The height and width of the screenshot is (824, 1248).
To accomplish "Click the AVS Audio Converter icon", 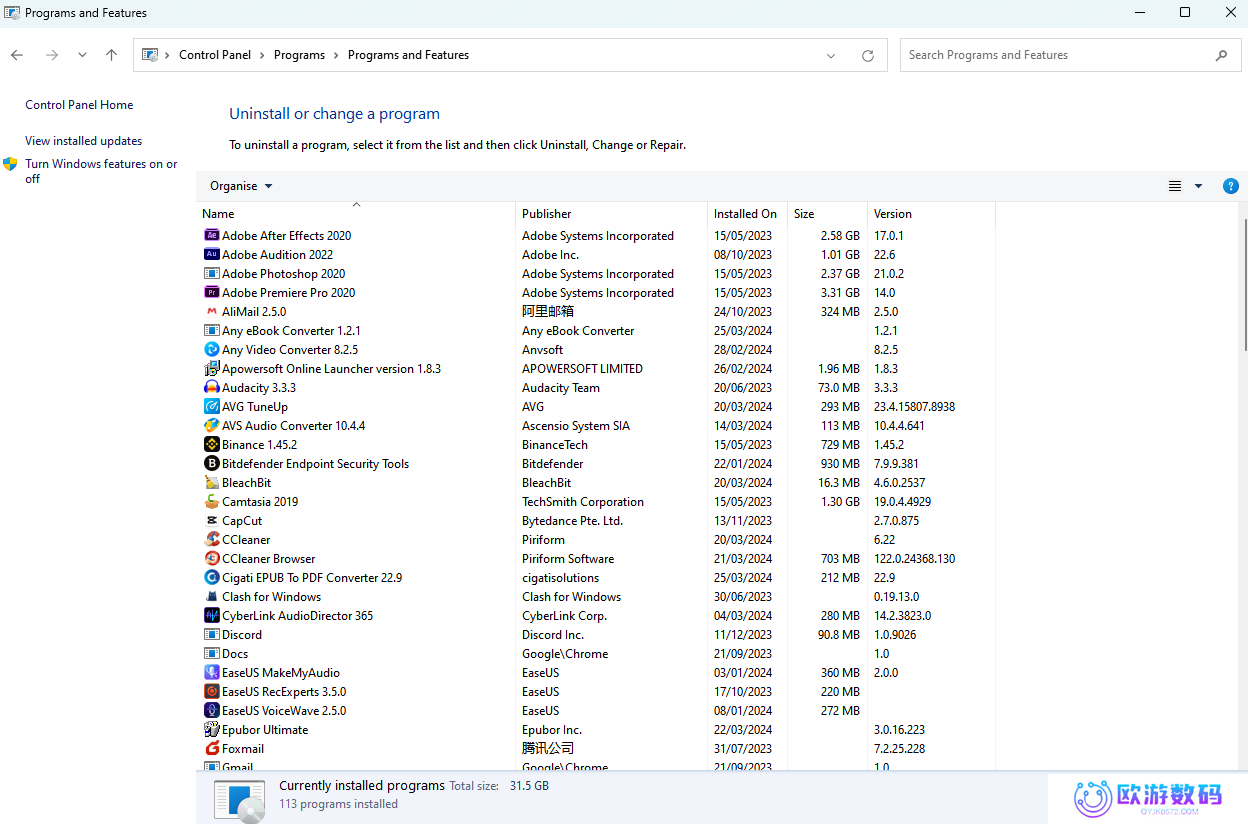I will [x=211, y=426].
